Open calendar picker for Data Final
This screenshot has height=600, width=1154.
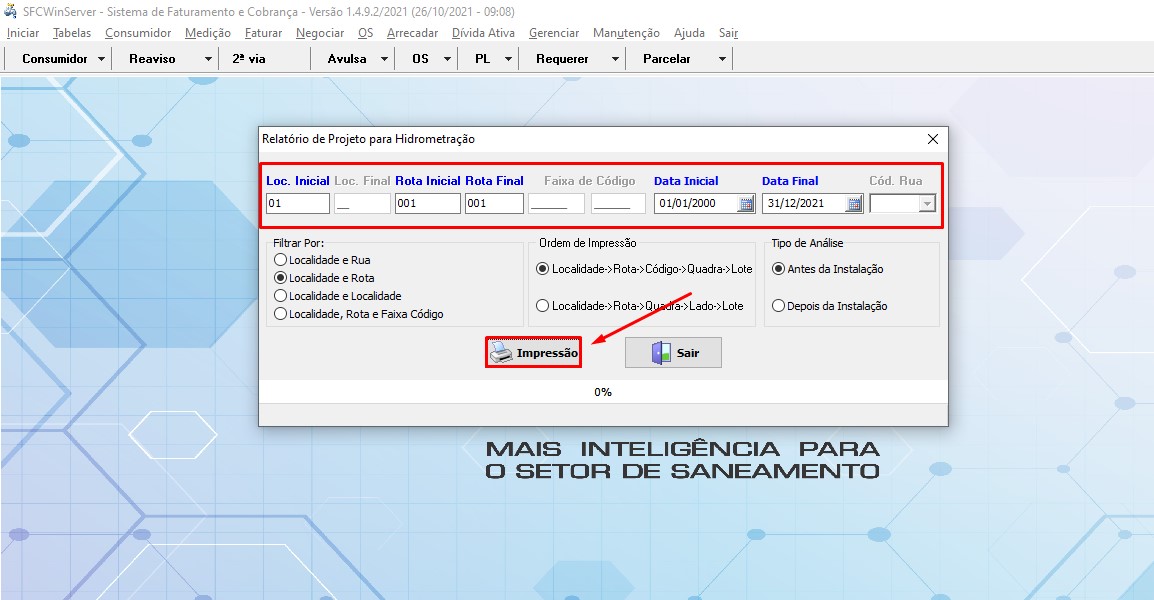point(853,204)
